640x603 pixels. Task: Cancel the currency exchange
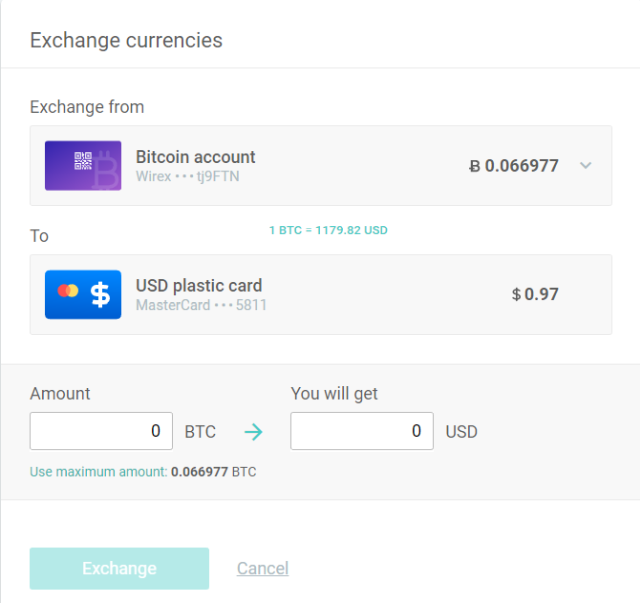(262, 568)
